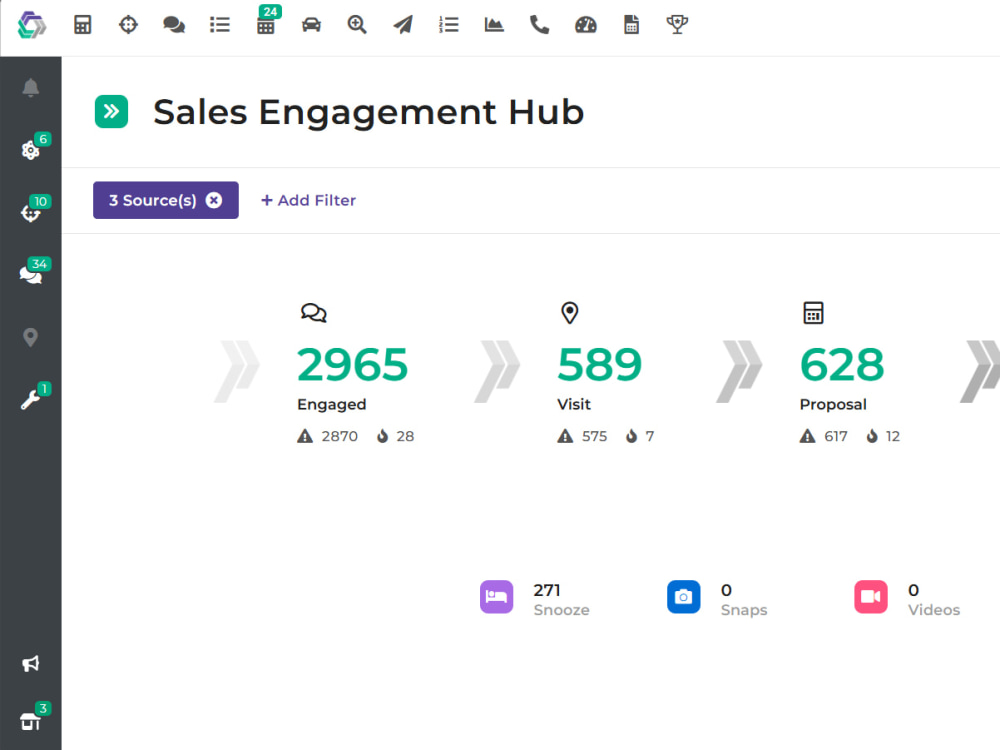Click the Proposal calculator icon above 628
The image size is (1000, 750).
(x=813, y=313)
